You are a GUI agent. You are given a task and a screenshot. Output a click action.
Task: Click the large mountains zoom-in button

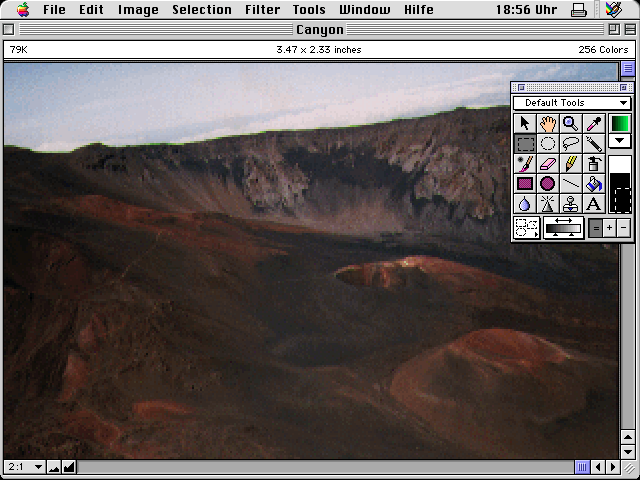pos(69,467)
